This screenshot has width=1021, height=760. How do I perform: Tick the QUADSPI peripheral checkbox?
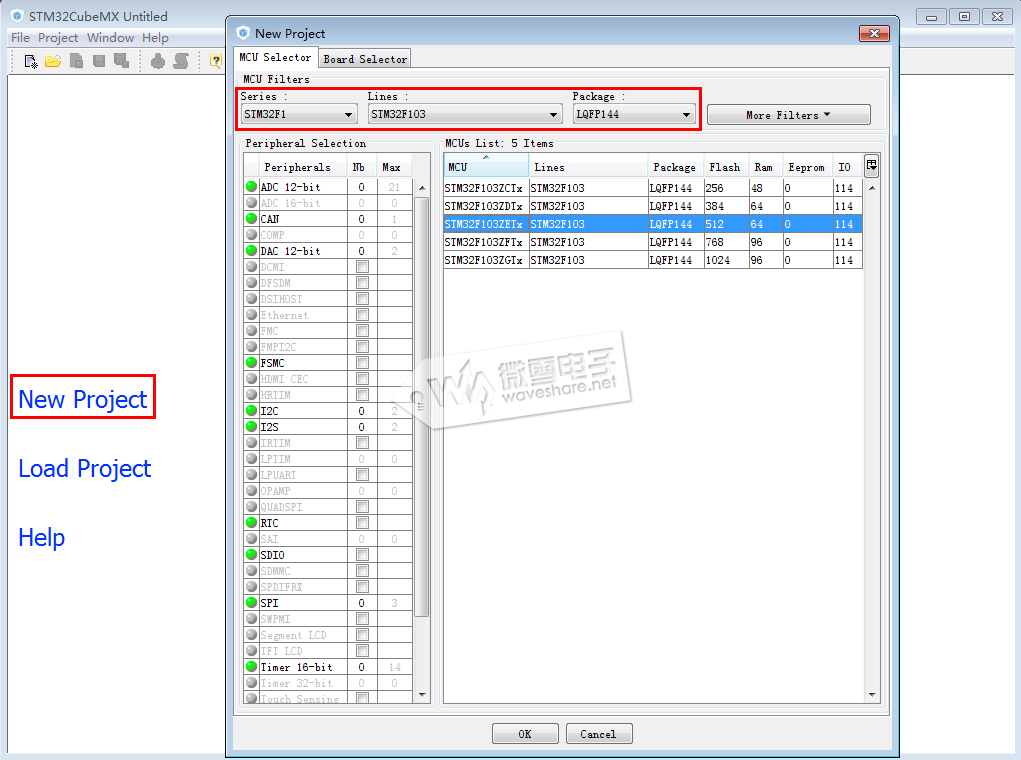(x=363, y=507)
